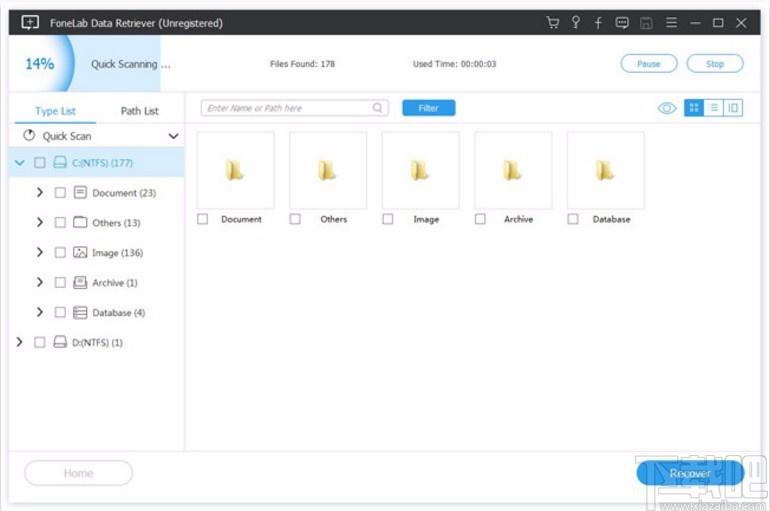Click the Quick Scan clock icon

(x=29, y=135)
